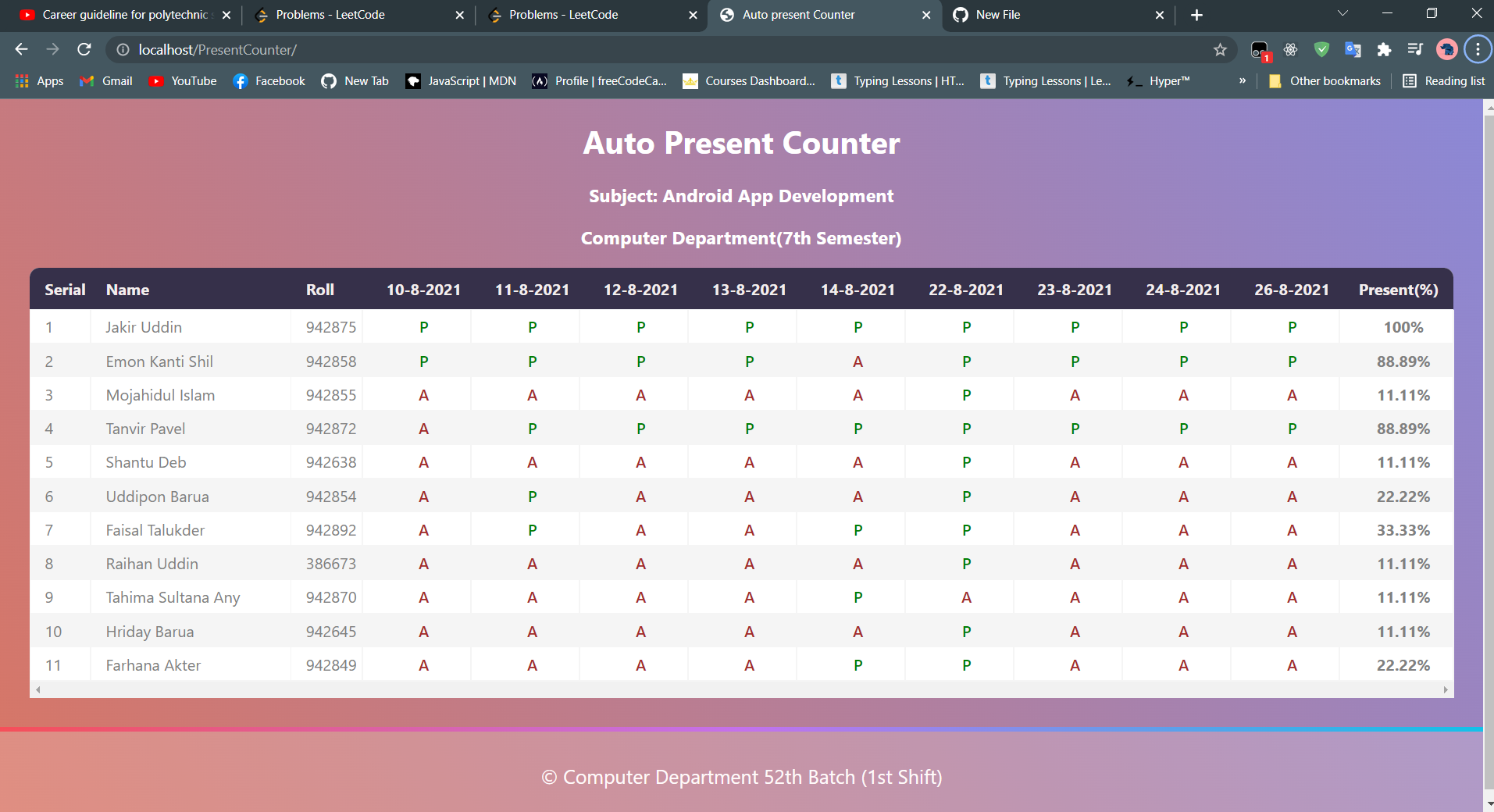Close the Auto present Counter tab
The image size is (1494, 812).
(926, 15)
